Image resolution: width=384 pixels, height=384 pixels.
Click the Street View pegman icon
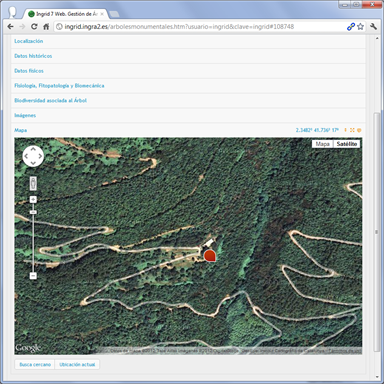[33, 183]
